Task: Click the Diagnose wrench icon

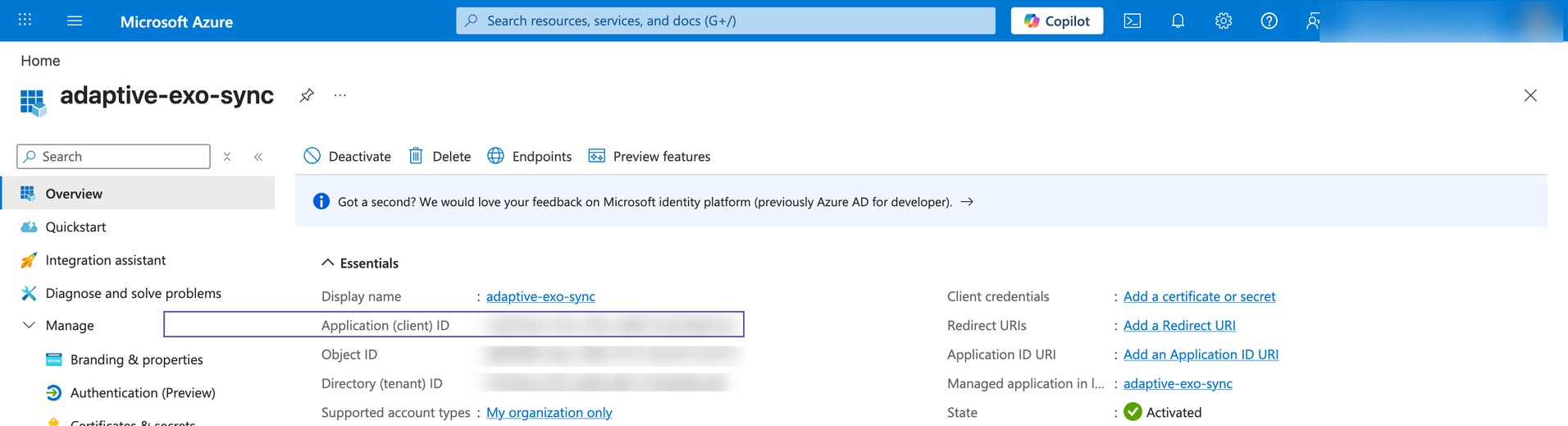Action: (29, 293)
